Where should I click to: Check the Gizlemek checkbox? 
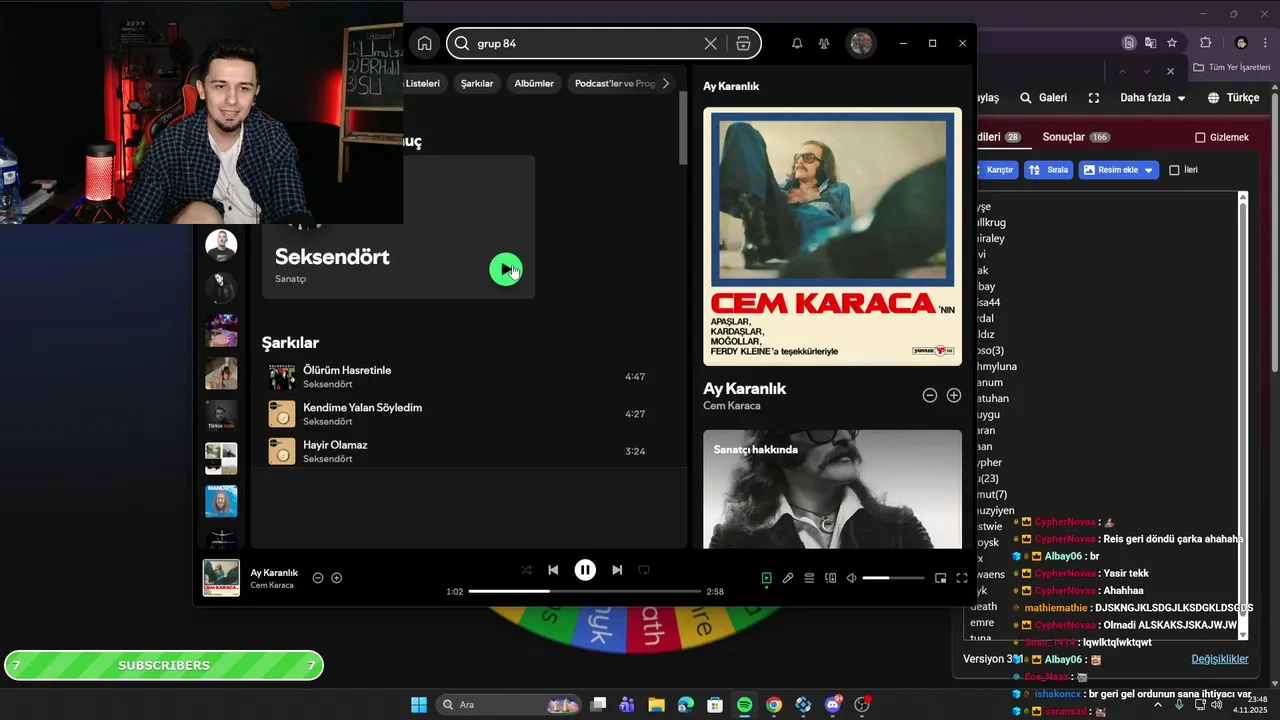point(1201,138)
